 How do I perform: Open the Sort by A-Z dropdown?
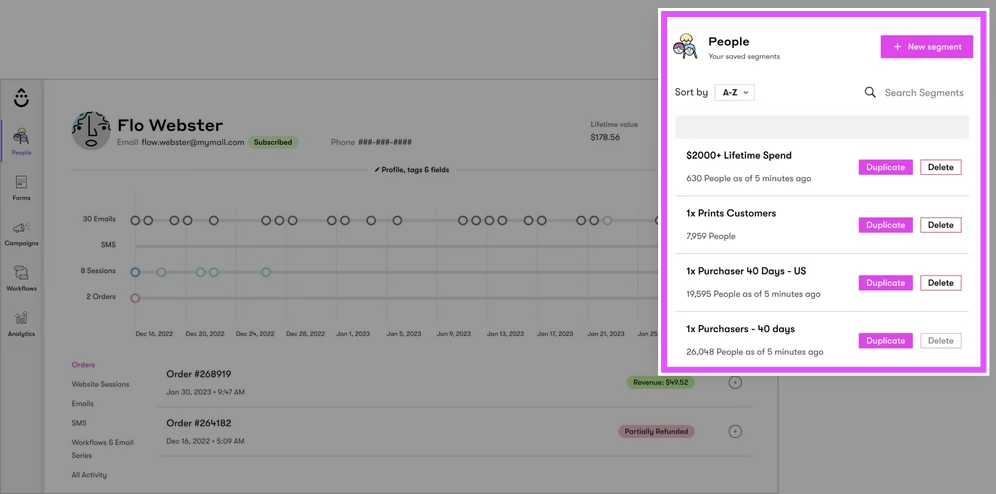[x=734, y=93]
